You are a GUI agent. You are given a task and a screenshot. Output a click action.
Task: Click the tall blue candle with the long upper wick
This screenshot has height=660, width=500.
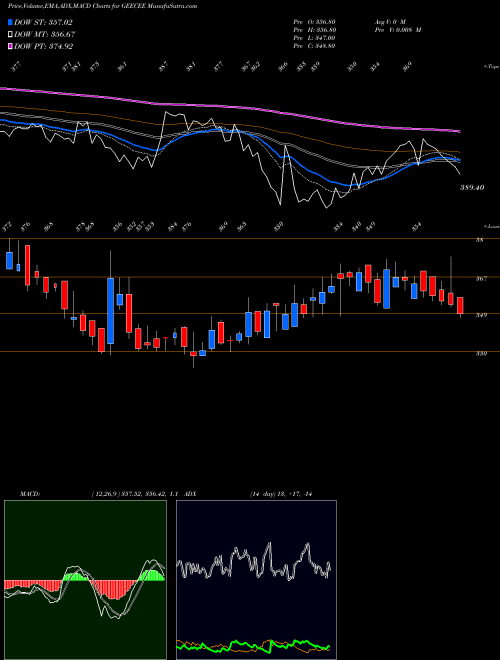tap(110, 311)
